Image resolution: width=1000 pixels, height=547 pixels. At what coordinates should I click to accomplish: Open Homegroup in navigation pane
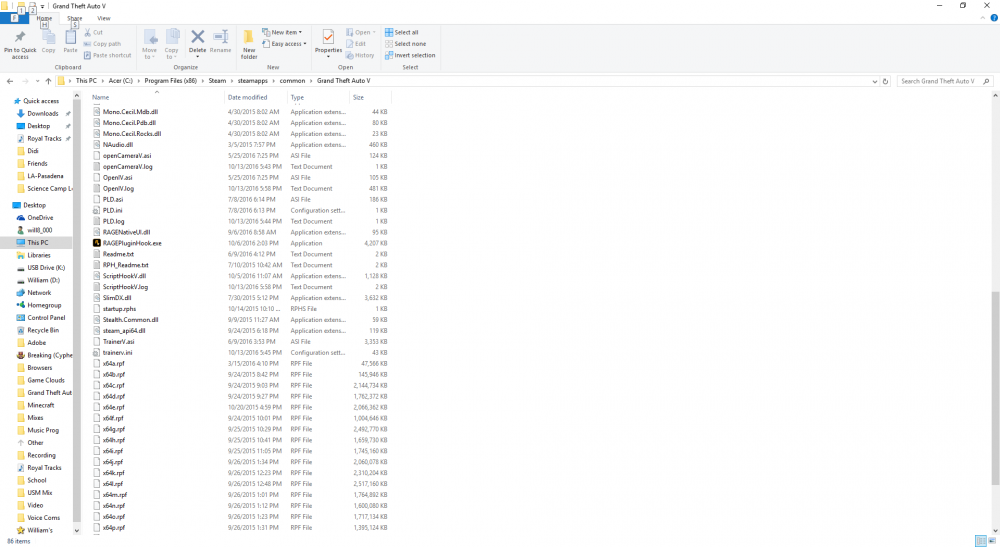click(44, 305)
